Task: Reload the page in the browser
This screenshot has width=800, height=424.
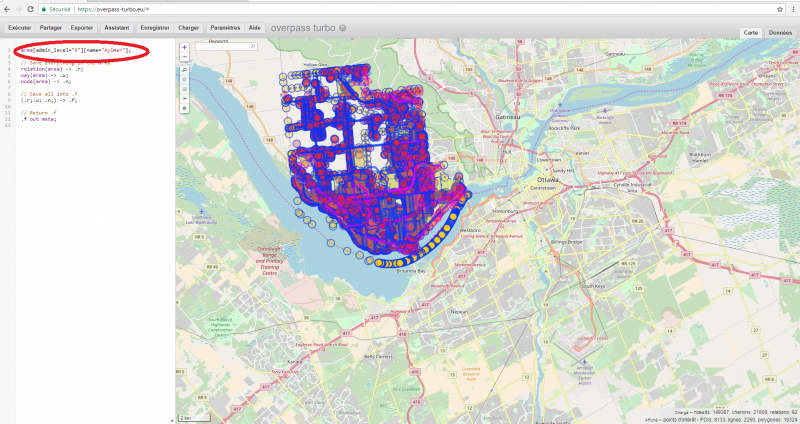Action: [x=31, y=8]
